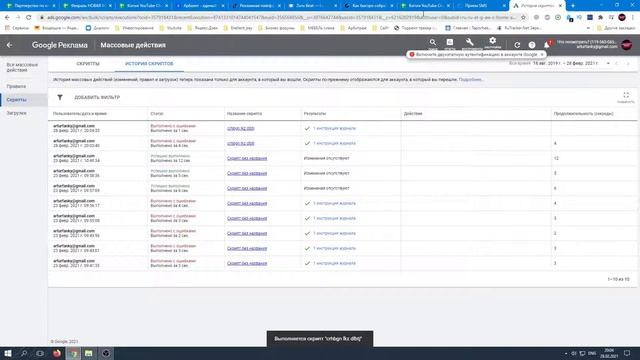Open Windows taskbar search
Image resolution: width=640 pixels, height=360 pixels.
click(24, 353)
